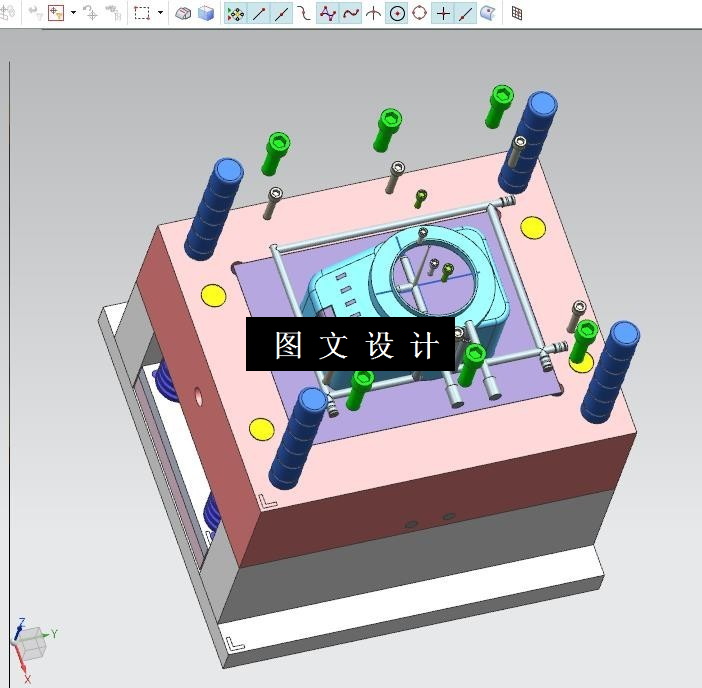Toggle end point snap option
The width and height of the screenshot is (702, 688).
[259, 13]
